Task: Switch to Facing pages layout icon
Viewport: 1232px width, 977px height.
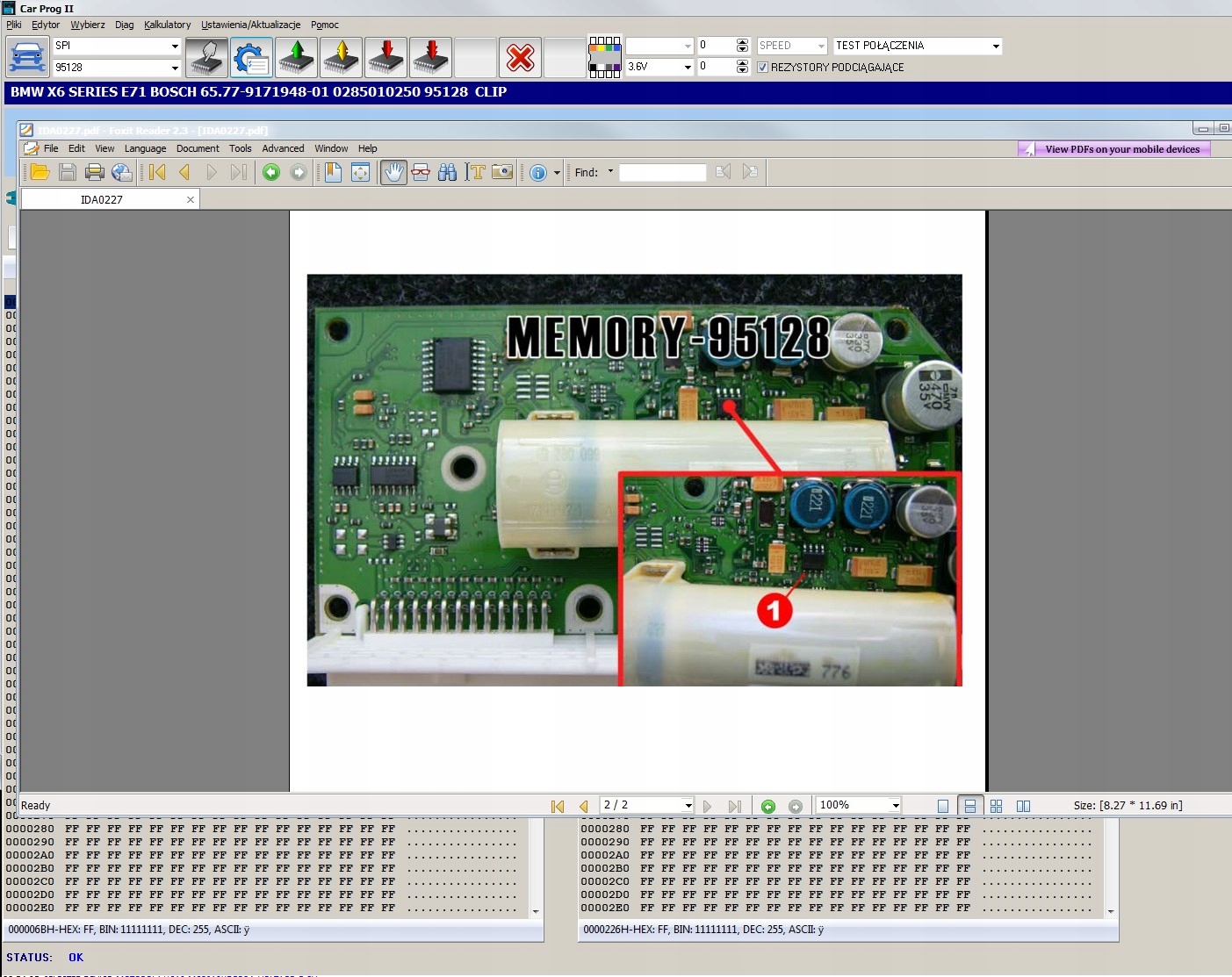Action: coord(1023,806)
